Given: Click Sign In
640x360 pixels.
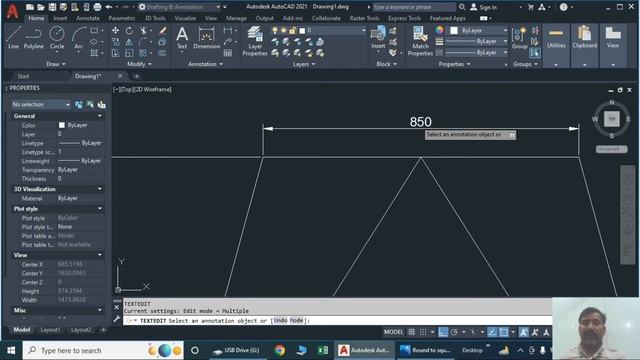Looking at the screenshot, I should click(x=484, y=7).
